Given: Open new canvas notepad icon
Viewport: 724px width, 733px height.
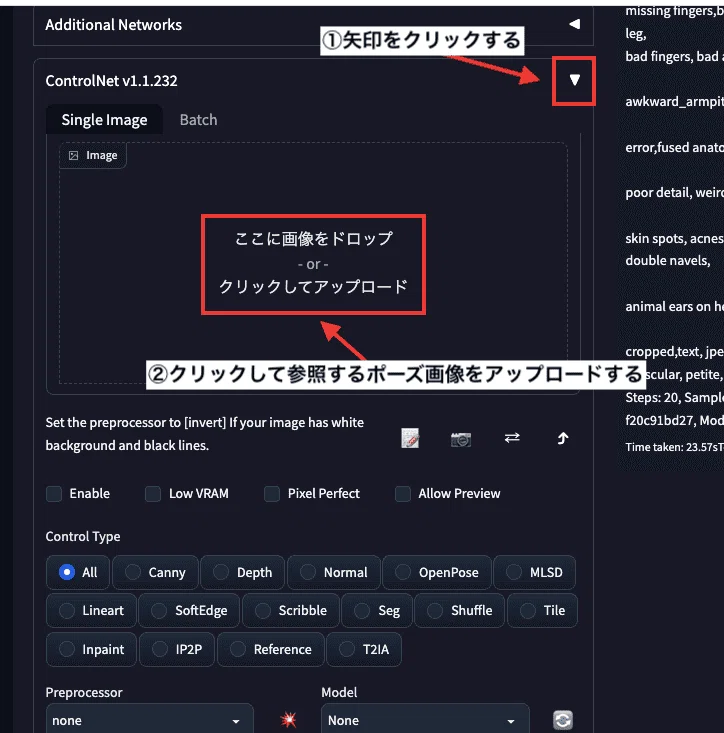Looking at the screenshot, I should pos(410,438).
